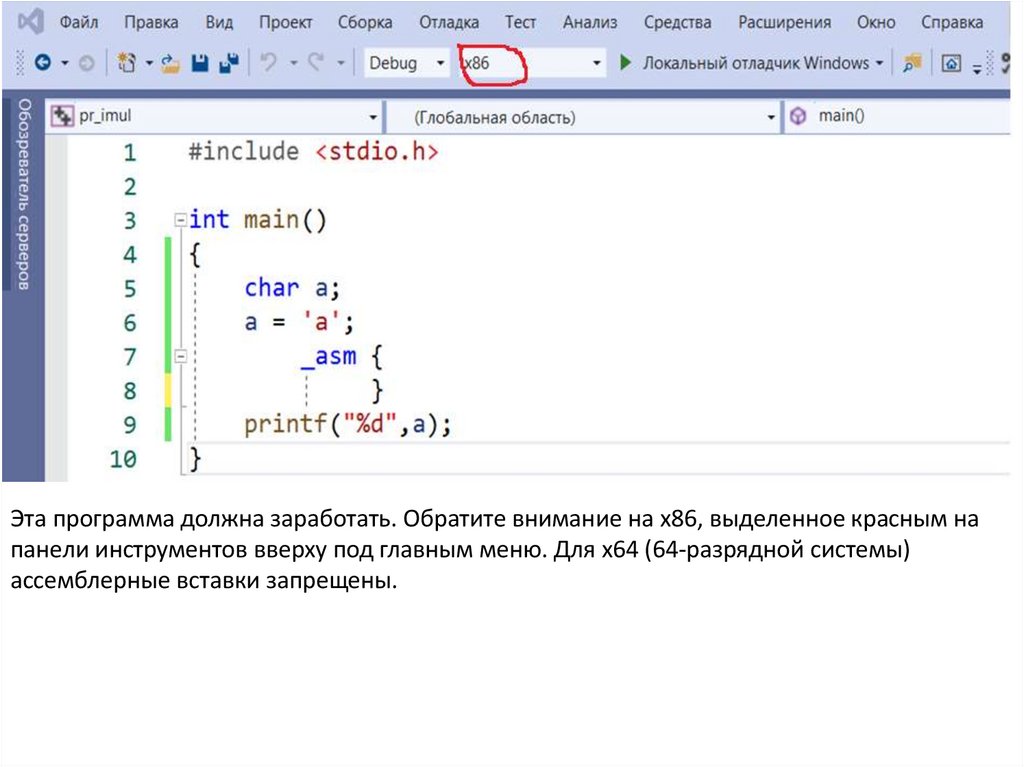Click code line 9 with printf
This screenshot has width=1024, height=767.
[x=348, y=425]
